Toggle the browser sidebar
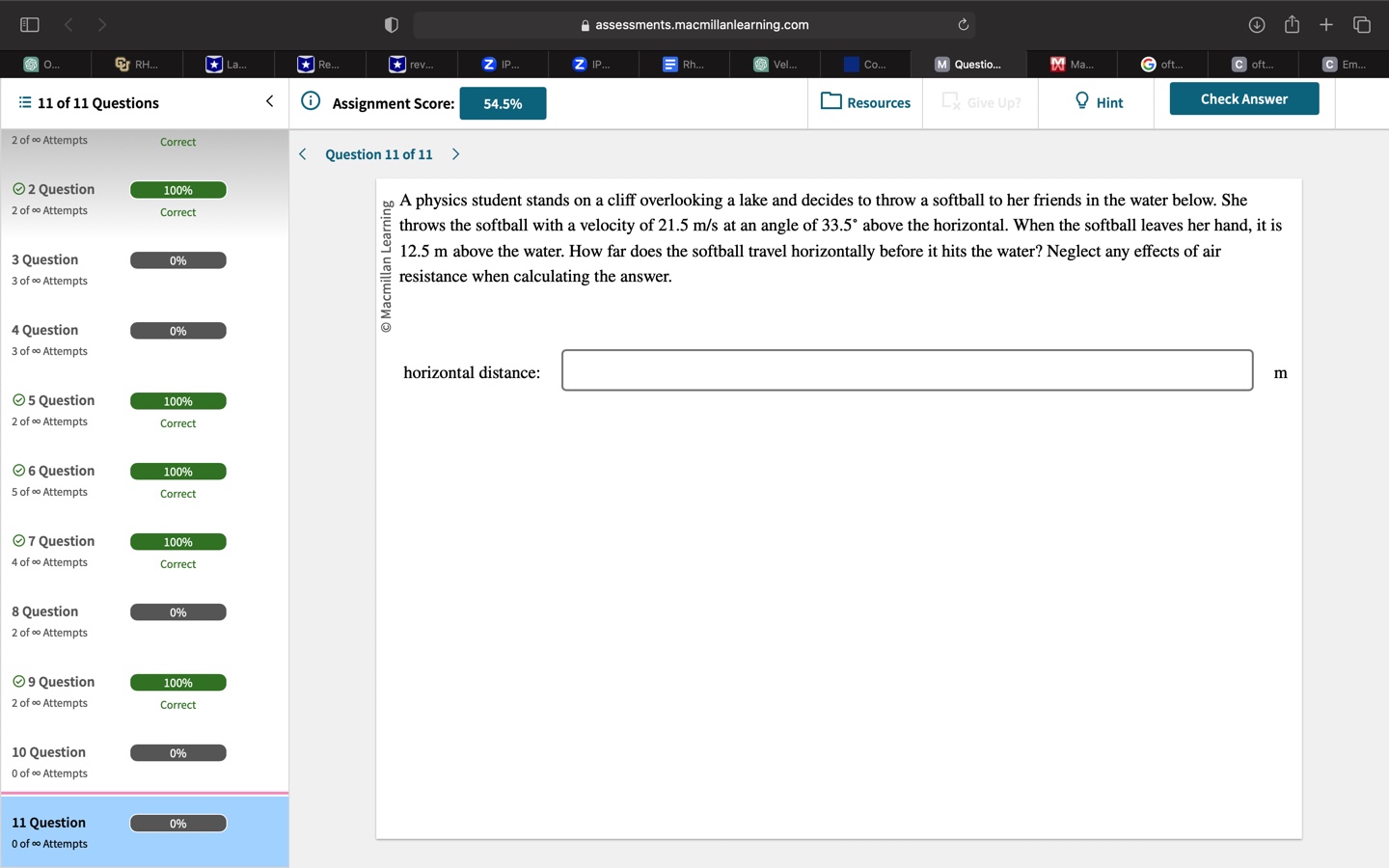This screenshot has width=1389, height=868. [29, 24]
